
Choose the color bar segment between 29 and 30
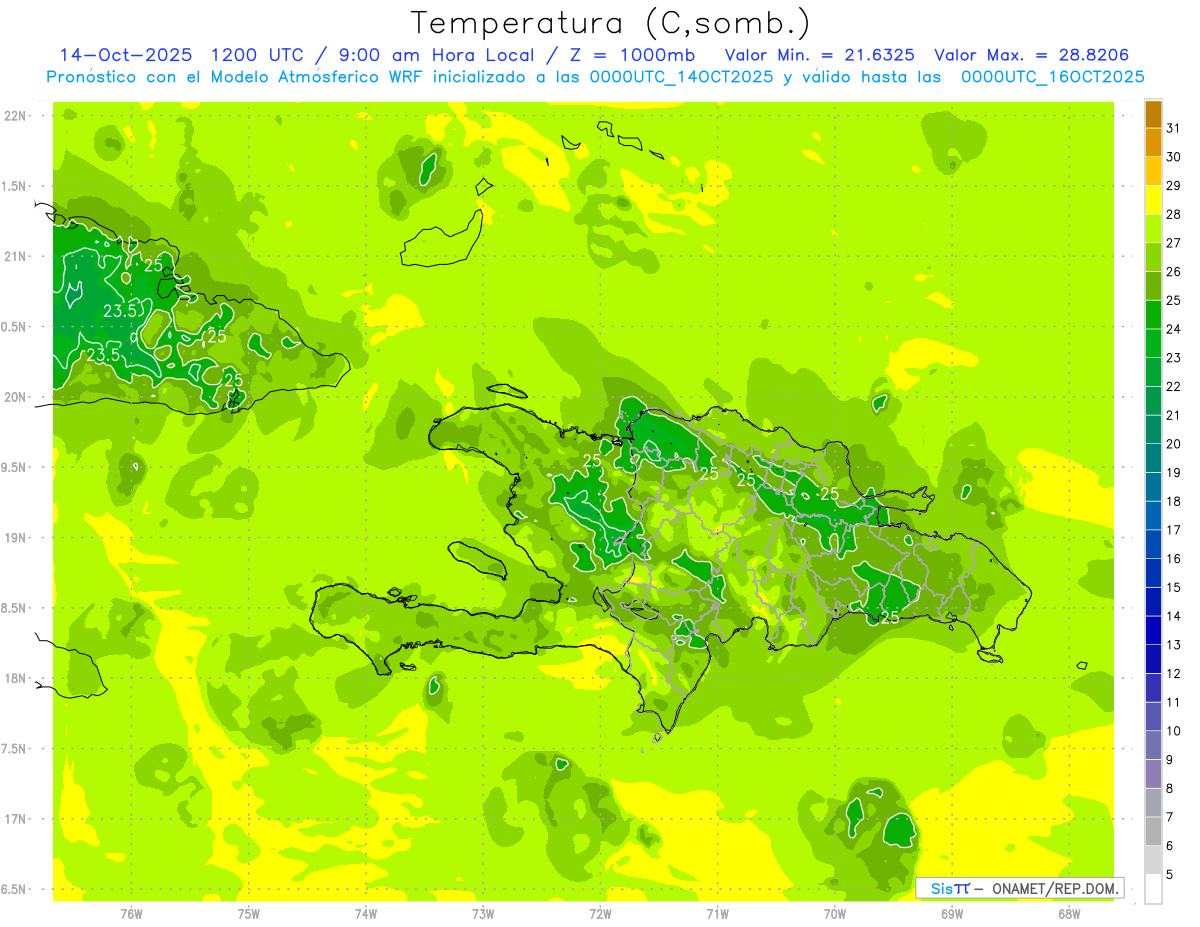pyautogui.click(x=1153, y=172)
